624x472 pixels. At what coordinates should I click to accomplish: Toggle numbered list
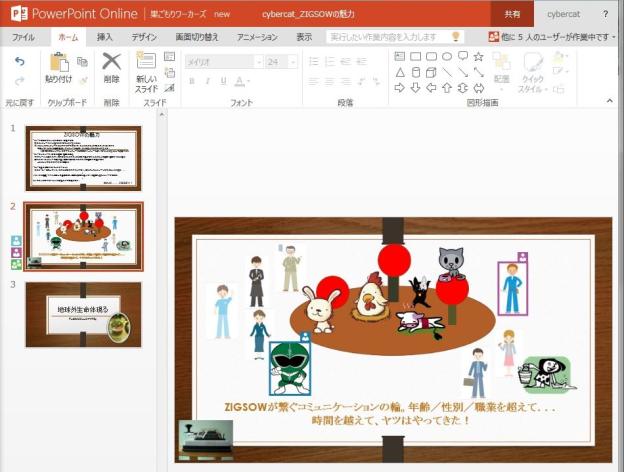(x=330, y=62)
